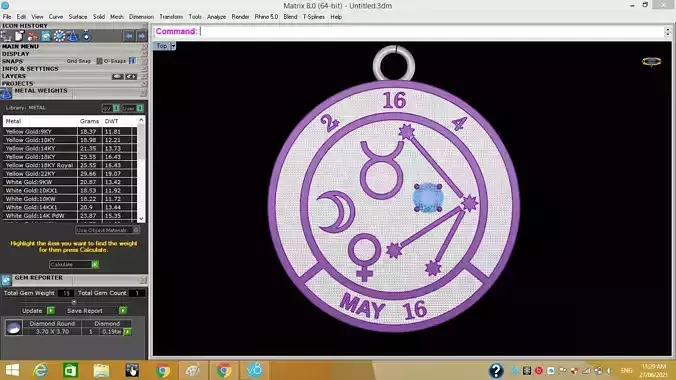
Task: Open the help question mark icon in taskbar
Action: [x=496, y=370]
